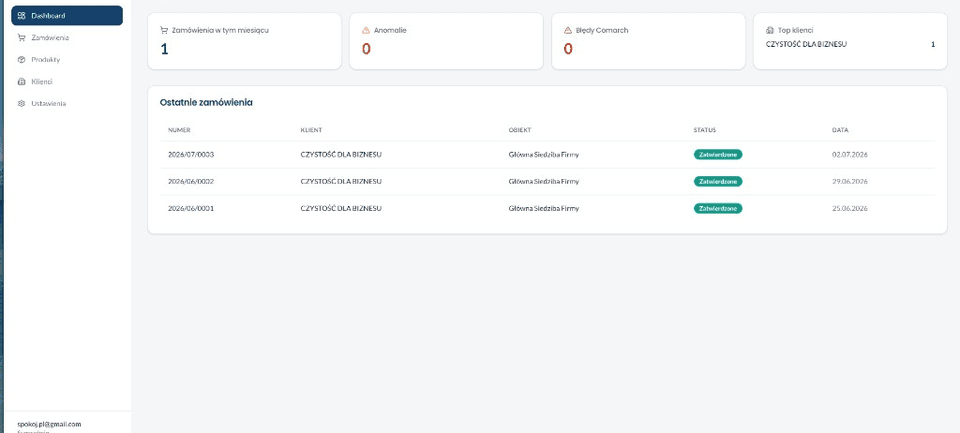Image resolution: width=960 pixels, height=433 pixels.
Task: Click CZYSTOŚĆ DLA BIZNESU under Top klienci
Action: click(x=806, y=45)
